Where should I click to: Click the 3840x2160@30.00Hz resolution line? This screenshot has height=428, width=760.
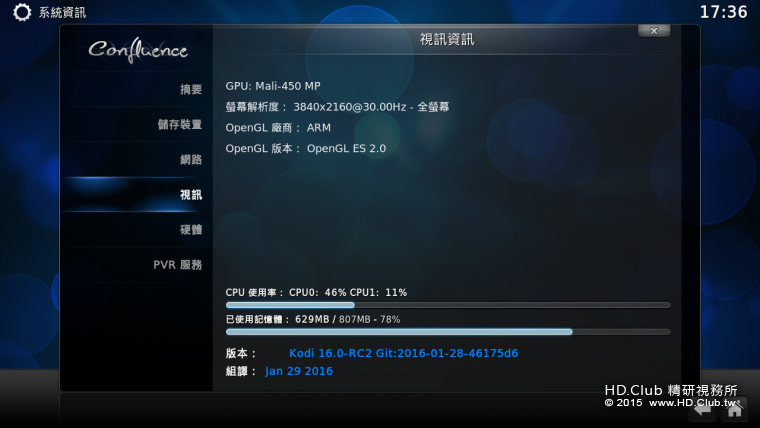(x=337, y=107)
